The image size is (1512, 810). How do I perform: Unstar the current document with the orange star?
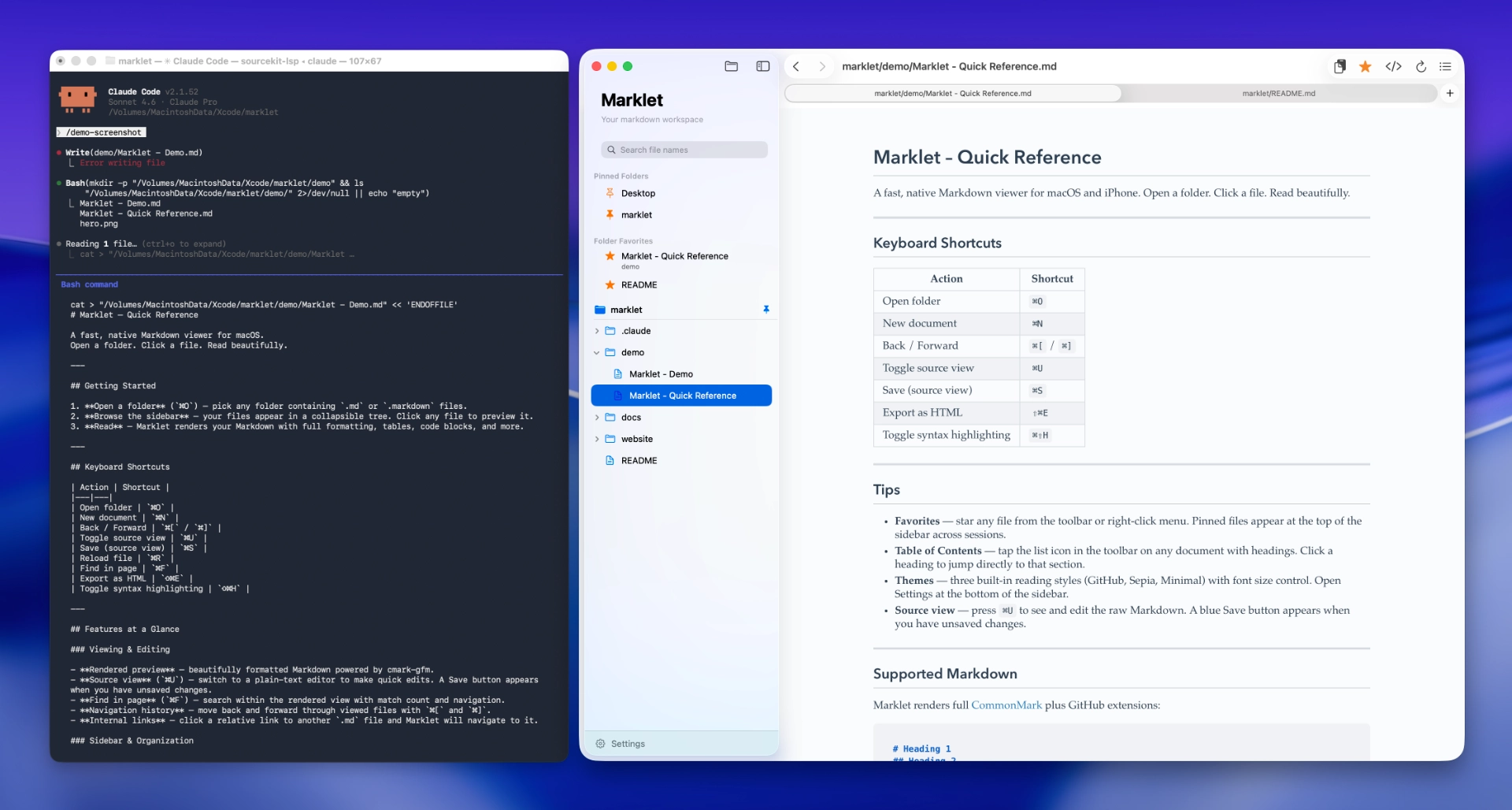(1365, 67)
